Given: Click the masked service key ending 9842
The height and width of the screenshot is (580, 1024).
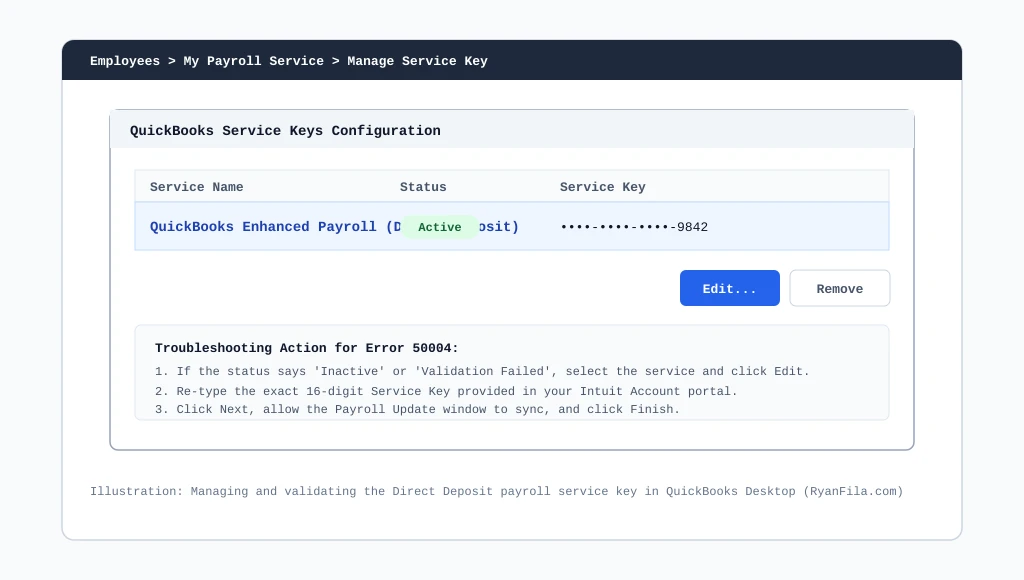Looking at the screenshot, I should [x=634, y=227].
